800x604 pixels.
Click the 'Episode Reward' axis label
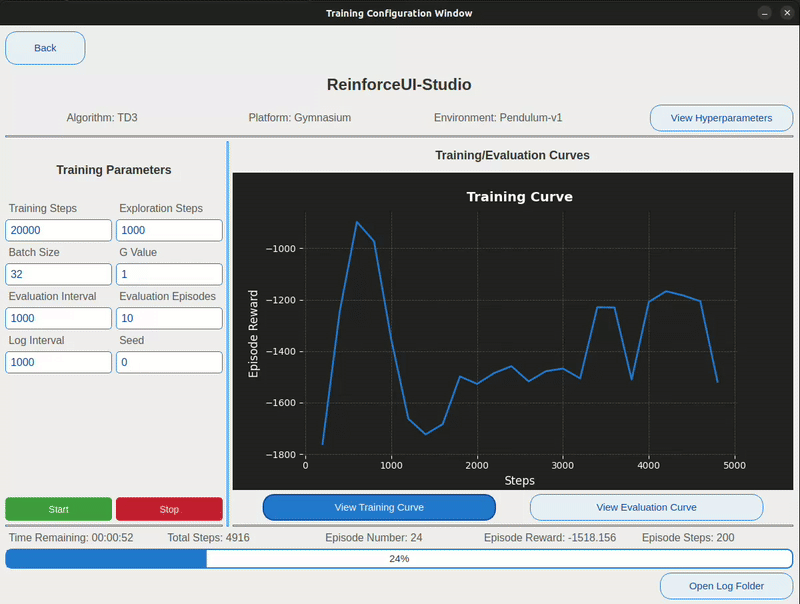253,334
